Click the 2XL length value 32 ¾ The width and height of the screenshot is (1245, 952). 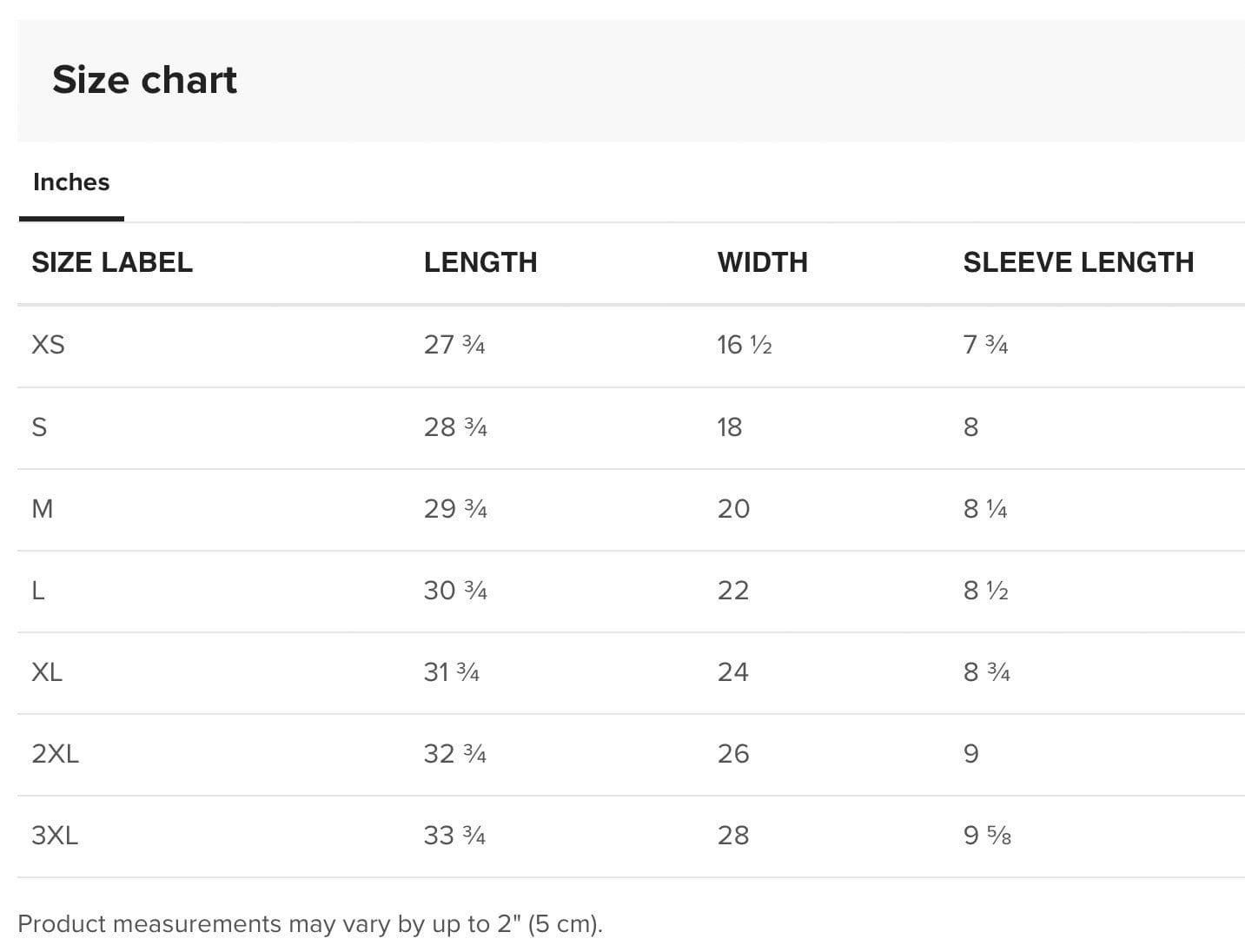coord(454,754)
